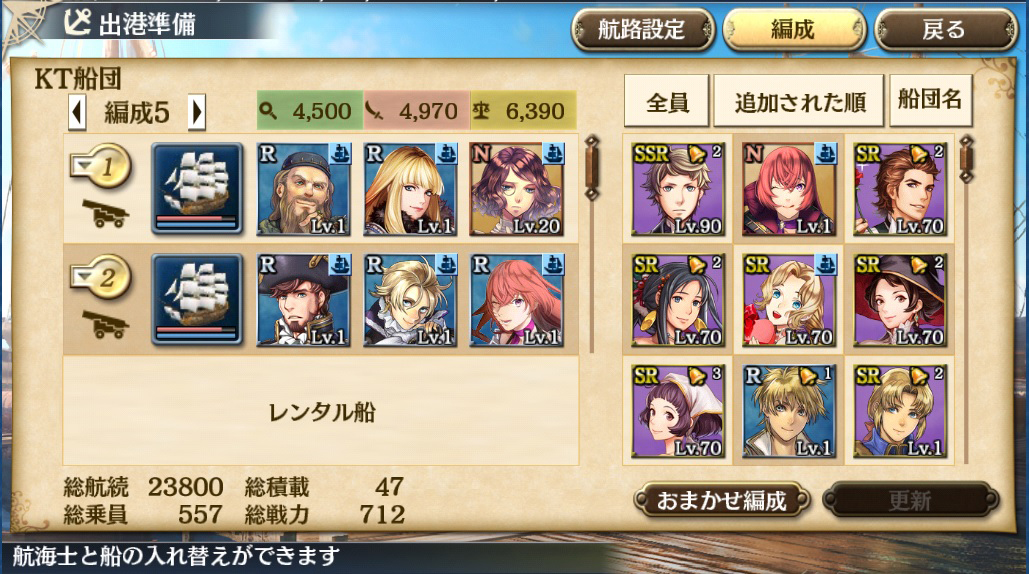The image size is (1029, 574).
Task: Expand the slot 2 dropdown badge
Action: point(100,277)
